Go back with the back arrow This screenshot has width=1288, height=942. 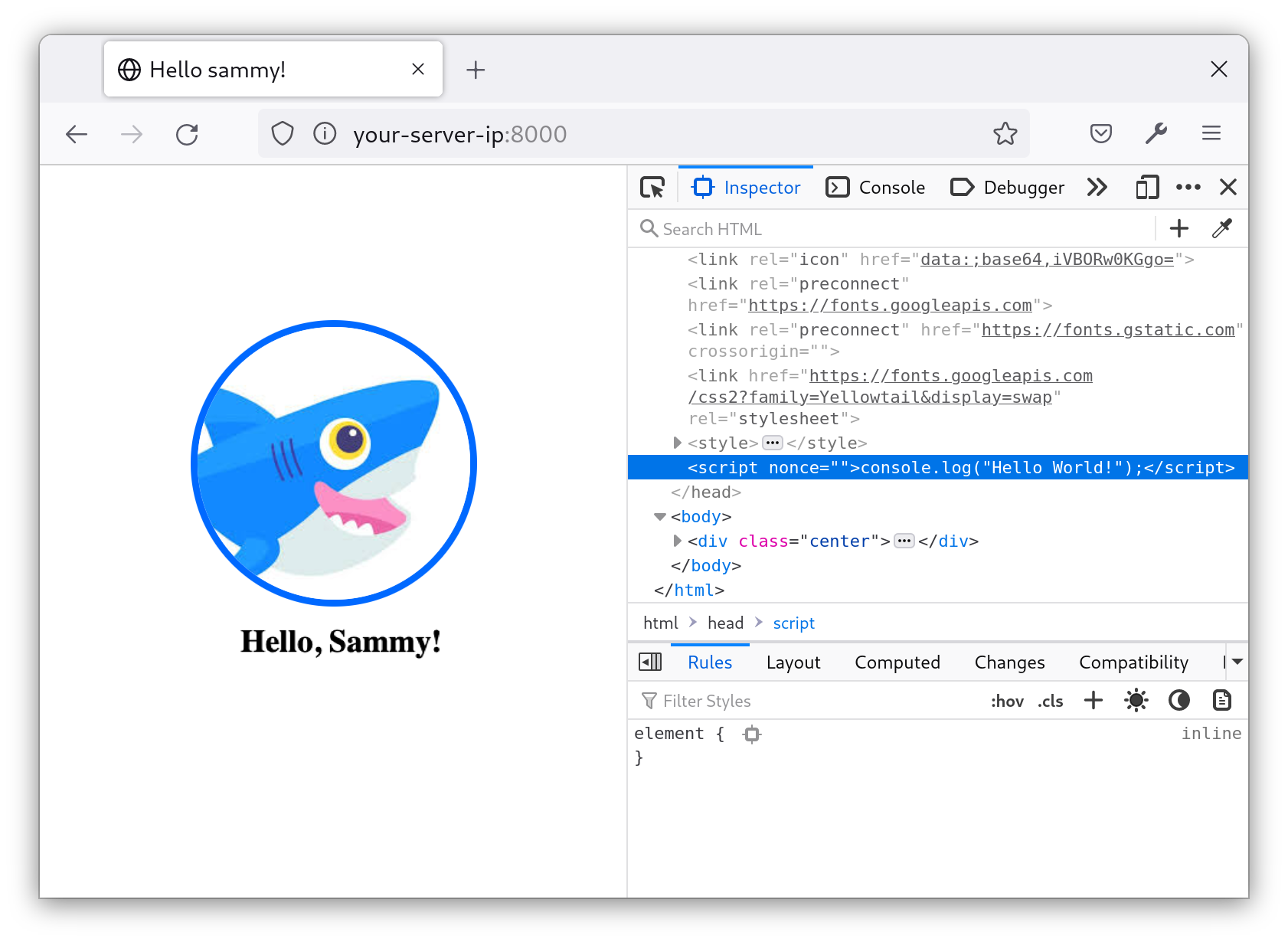pyautogui.click(x=77, y=135)
